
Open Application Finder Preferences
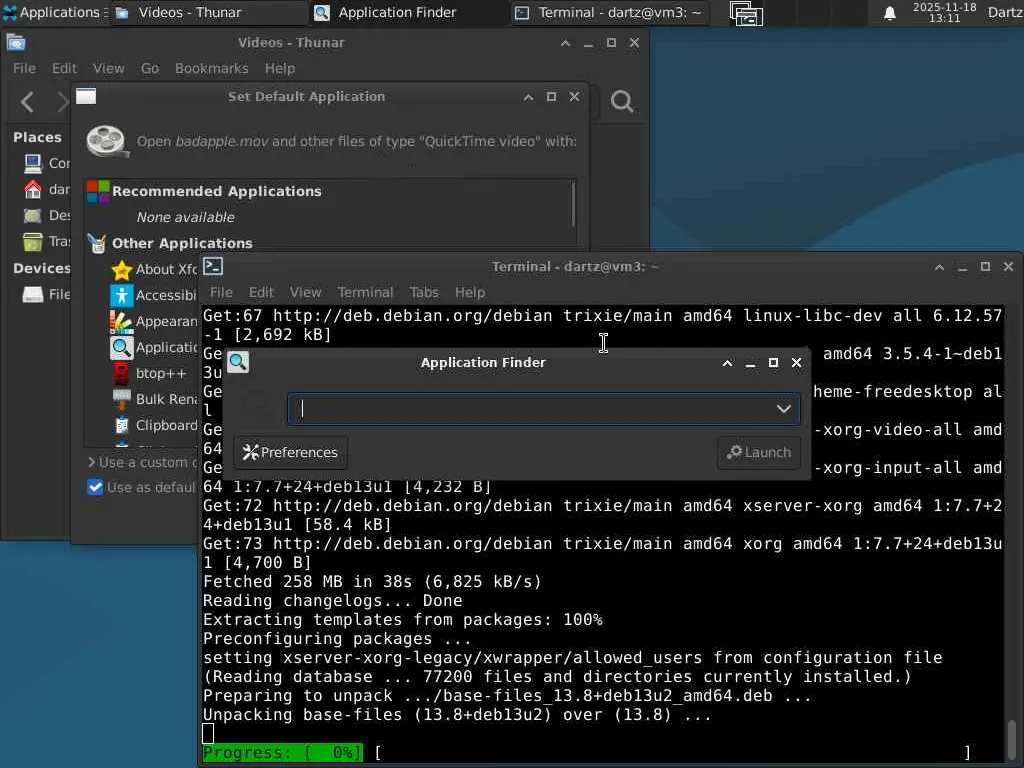(x=291, y=453)
